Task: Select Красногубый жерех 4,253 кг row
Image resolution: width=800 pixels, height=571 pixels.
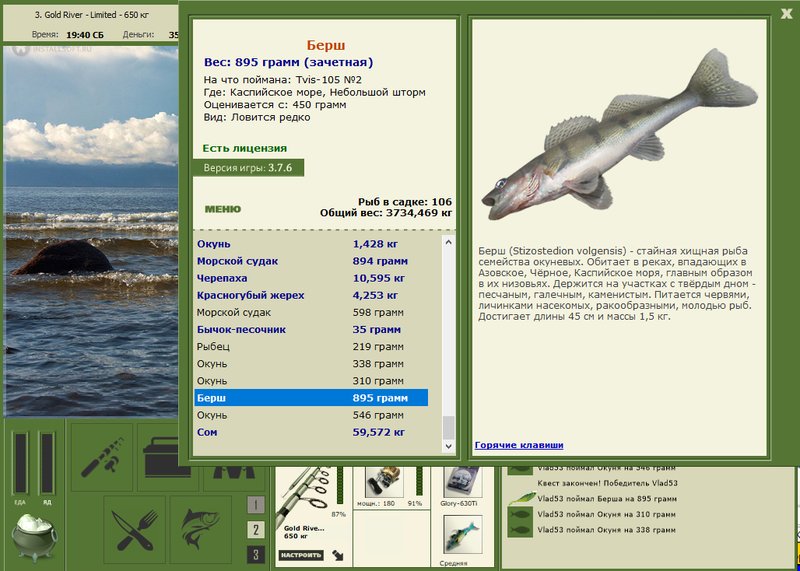Action: 311,295
